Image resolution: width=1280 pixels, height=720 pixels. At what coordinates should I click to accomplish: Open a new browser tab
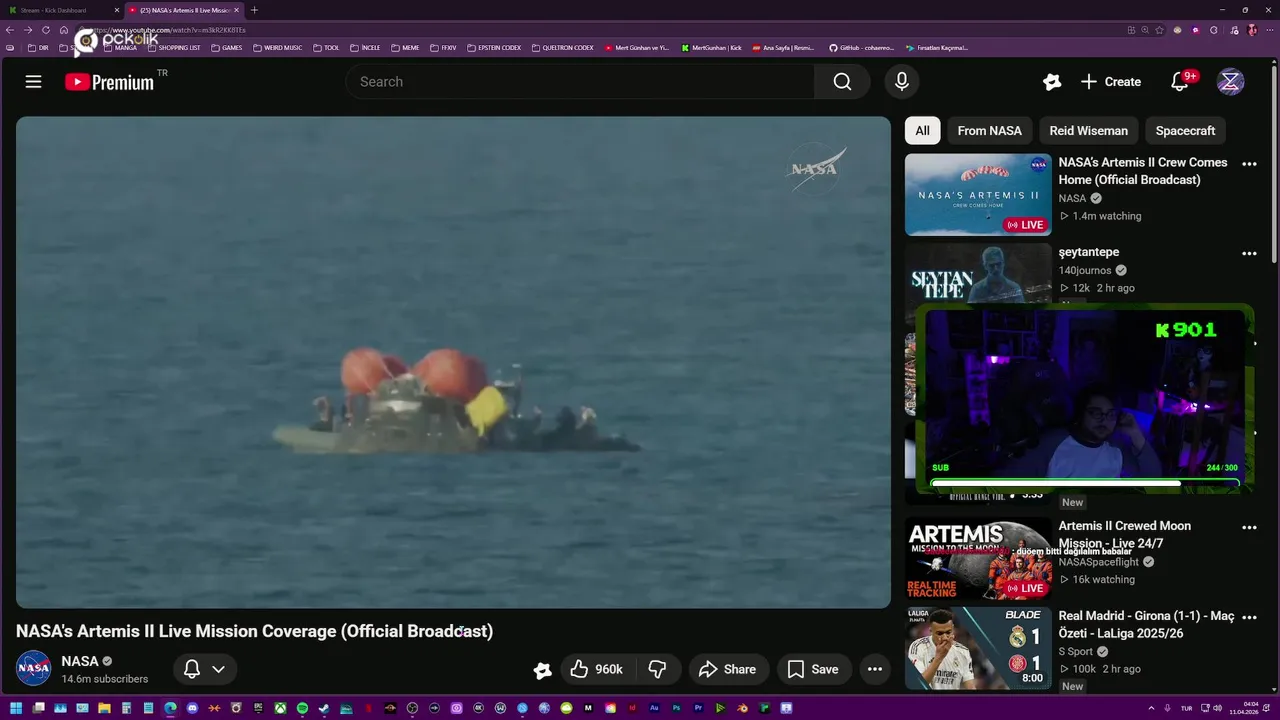pyautogui.click(x=254, y=10)
